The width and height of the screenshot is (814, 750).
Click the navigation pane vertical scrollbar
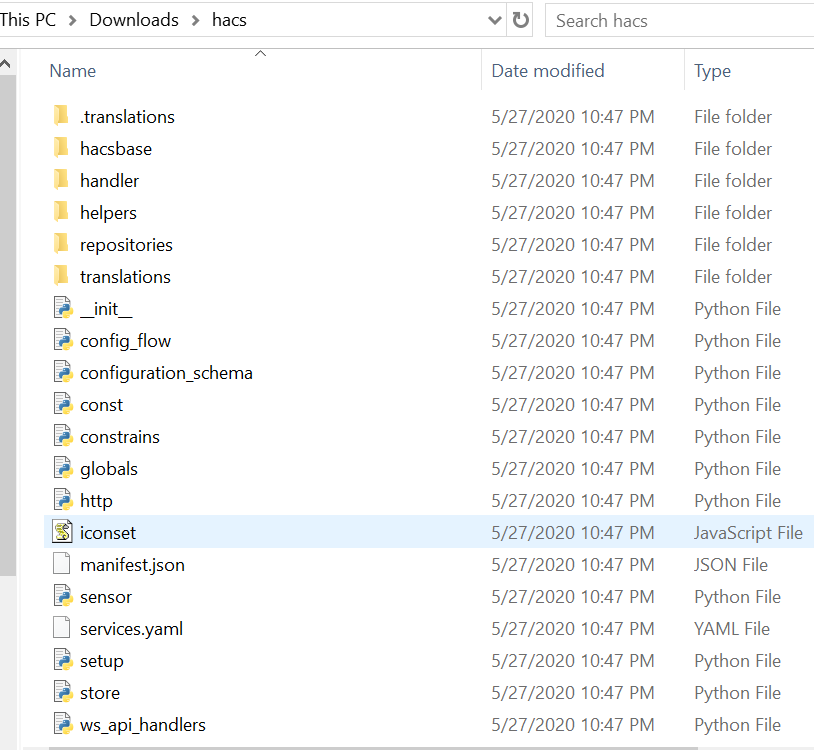(8, 325)
